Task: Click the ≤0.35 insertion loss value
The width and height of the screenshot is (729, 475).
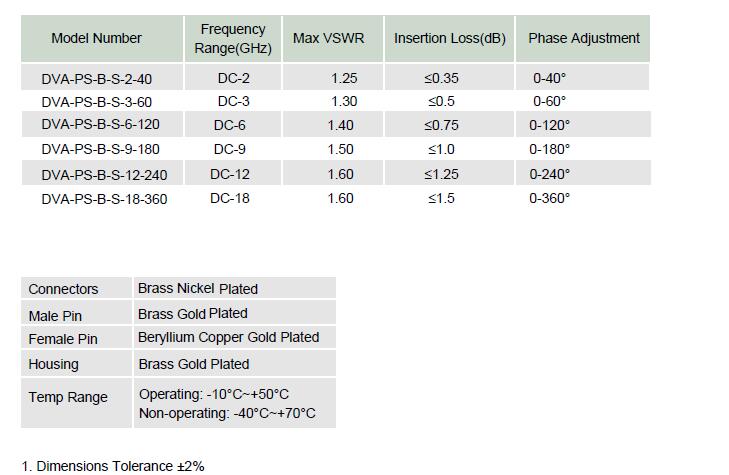Action: click(x=441, y=78)
